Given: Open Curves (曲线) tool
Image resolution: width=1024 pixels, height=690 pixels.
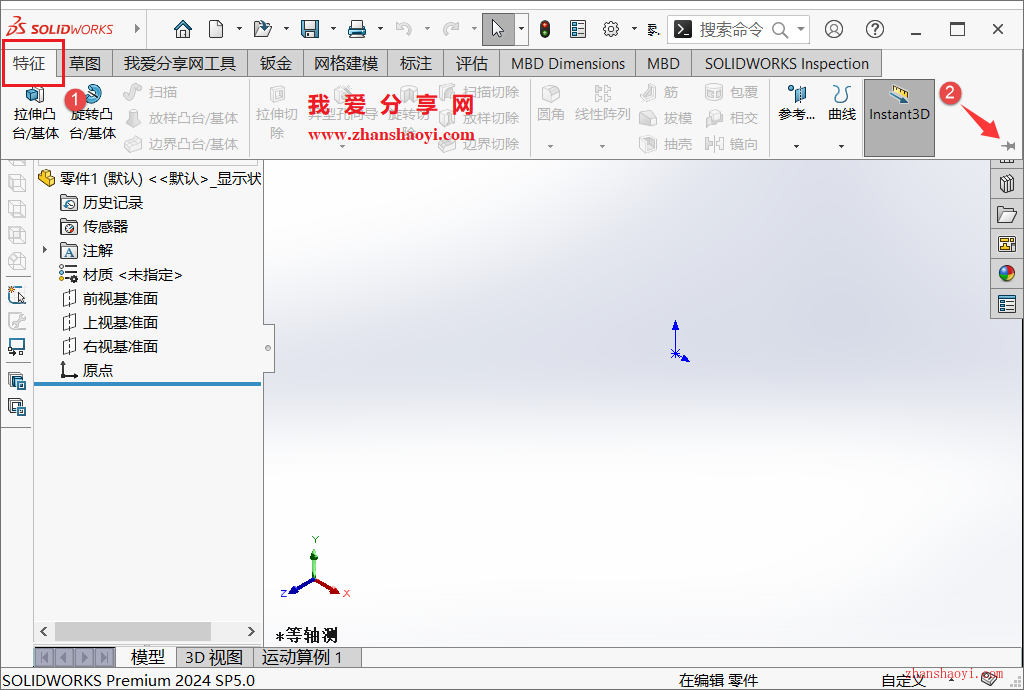Looking at the screenshot, I should 842,104.
